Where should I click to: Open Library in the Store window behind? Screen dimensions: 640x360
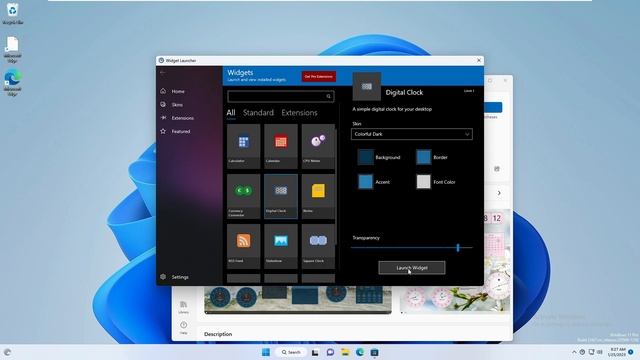[183, 307]
